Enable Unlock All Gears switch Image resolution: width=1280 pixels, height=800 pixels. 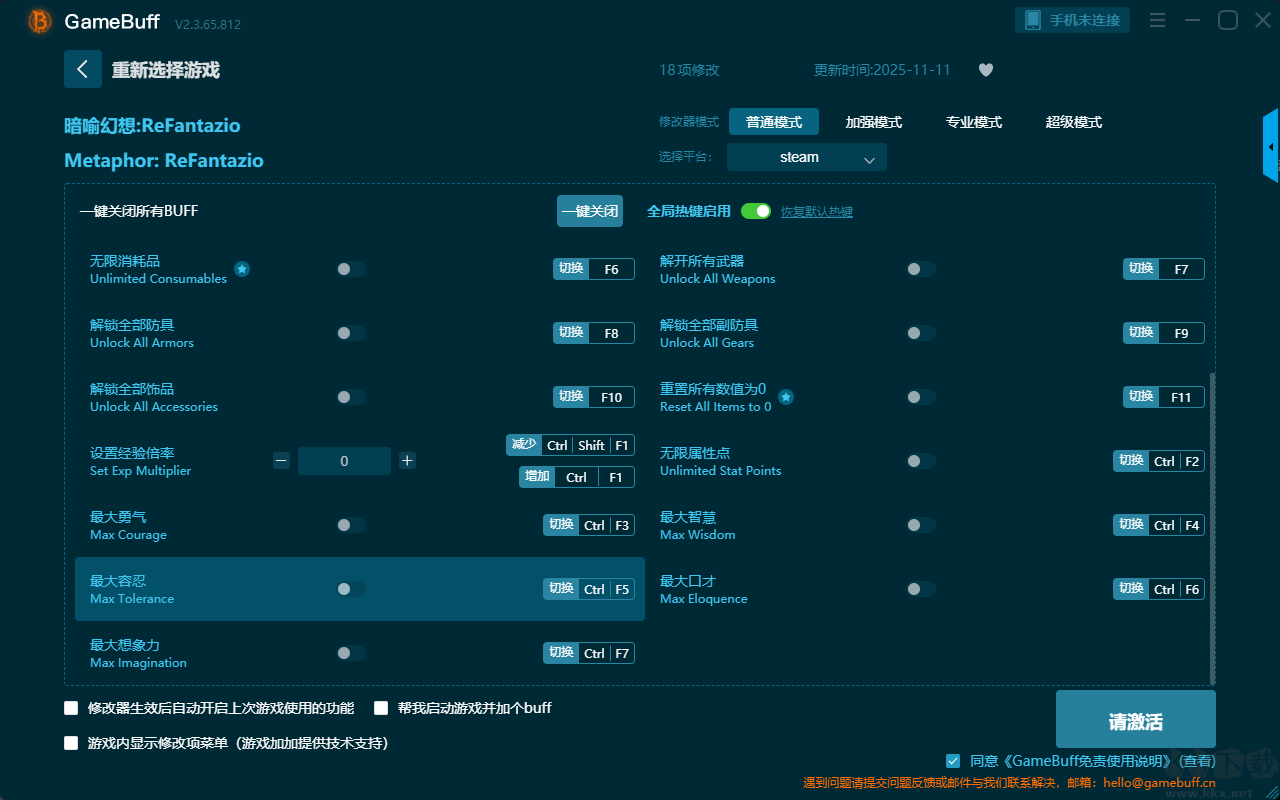[x=921, y=333]
